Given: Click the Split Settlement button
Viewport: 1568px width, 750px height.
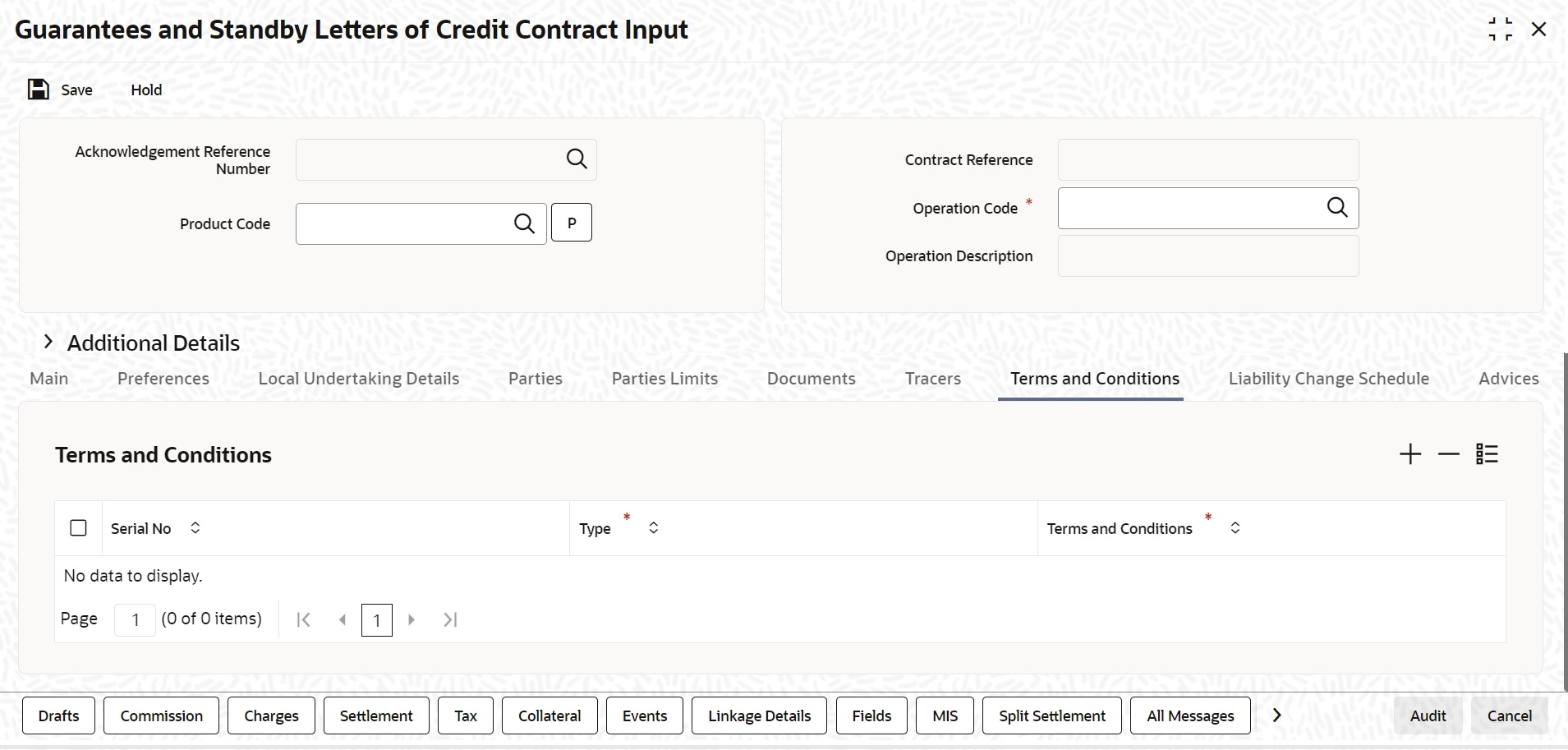Looking at the screenshot, I should point(1052,715).
